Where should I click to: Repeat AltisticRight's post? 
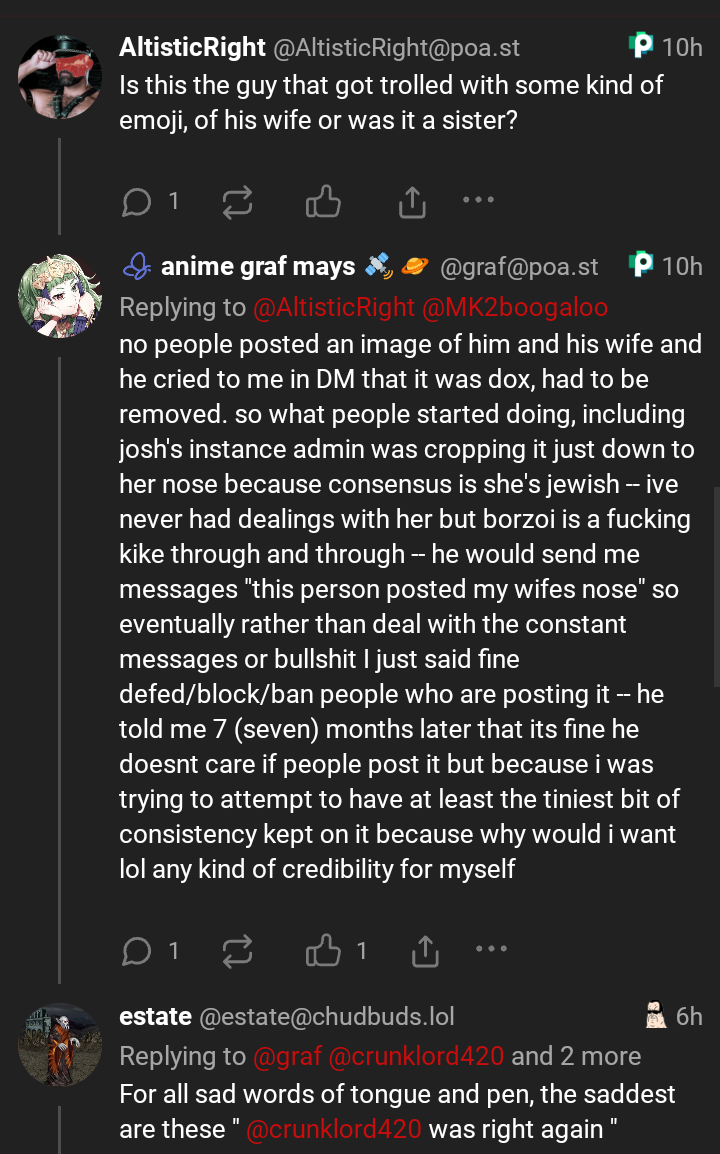[x=237, y=203]
